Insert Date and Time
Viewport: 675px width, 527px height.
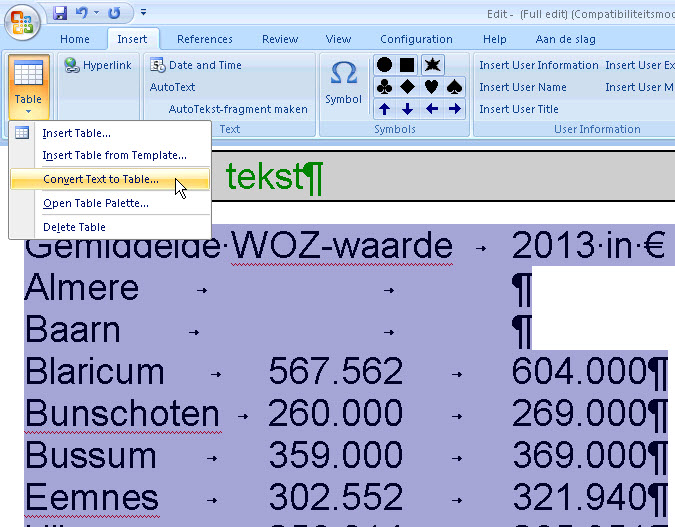196,65
